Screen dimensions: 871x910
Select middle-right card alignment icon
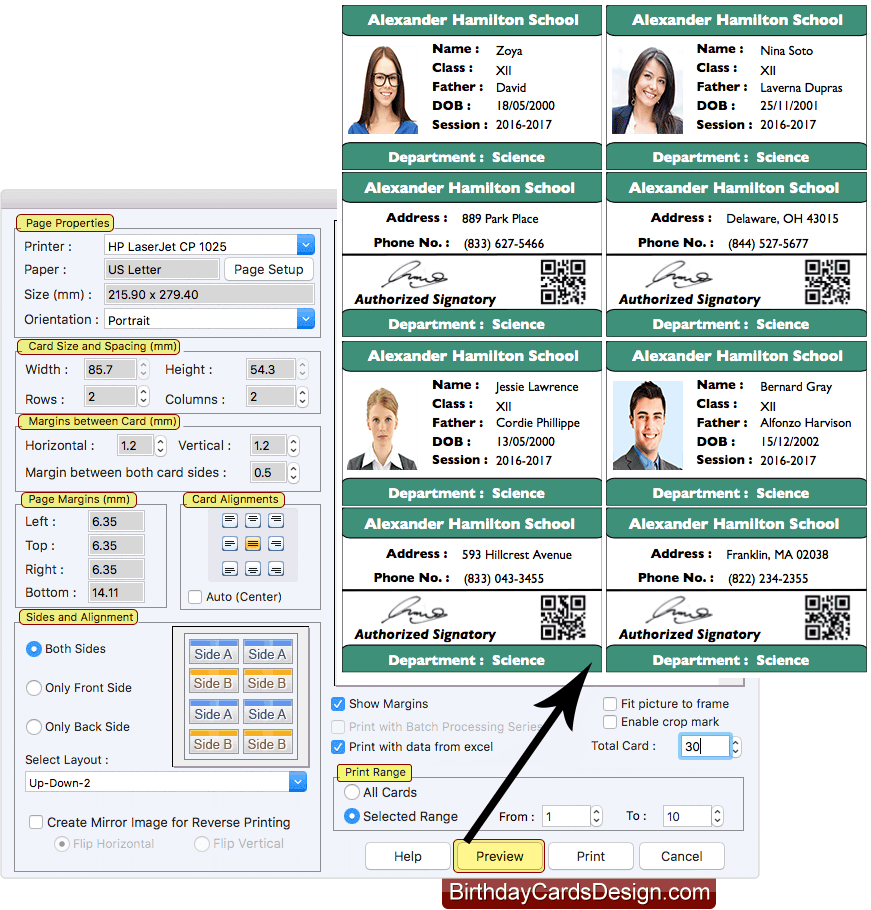coord(276,544)
